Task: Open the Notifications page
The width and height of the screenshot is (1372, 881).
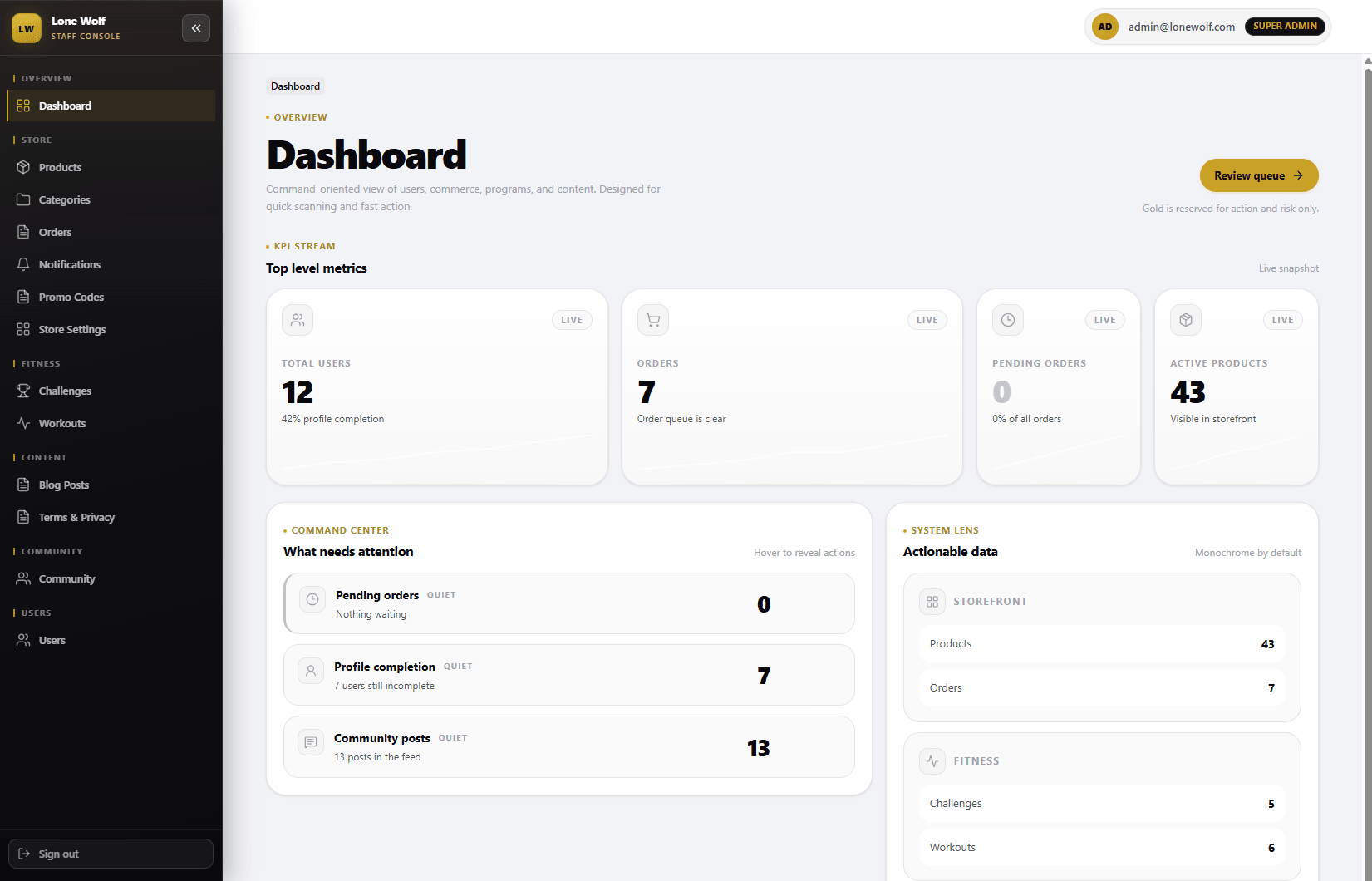Action: [111, 264]
